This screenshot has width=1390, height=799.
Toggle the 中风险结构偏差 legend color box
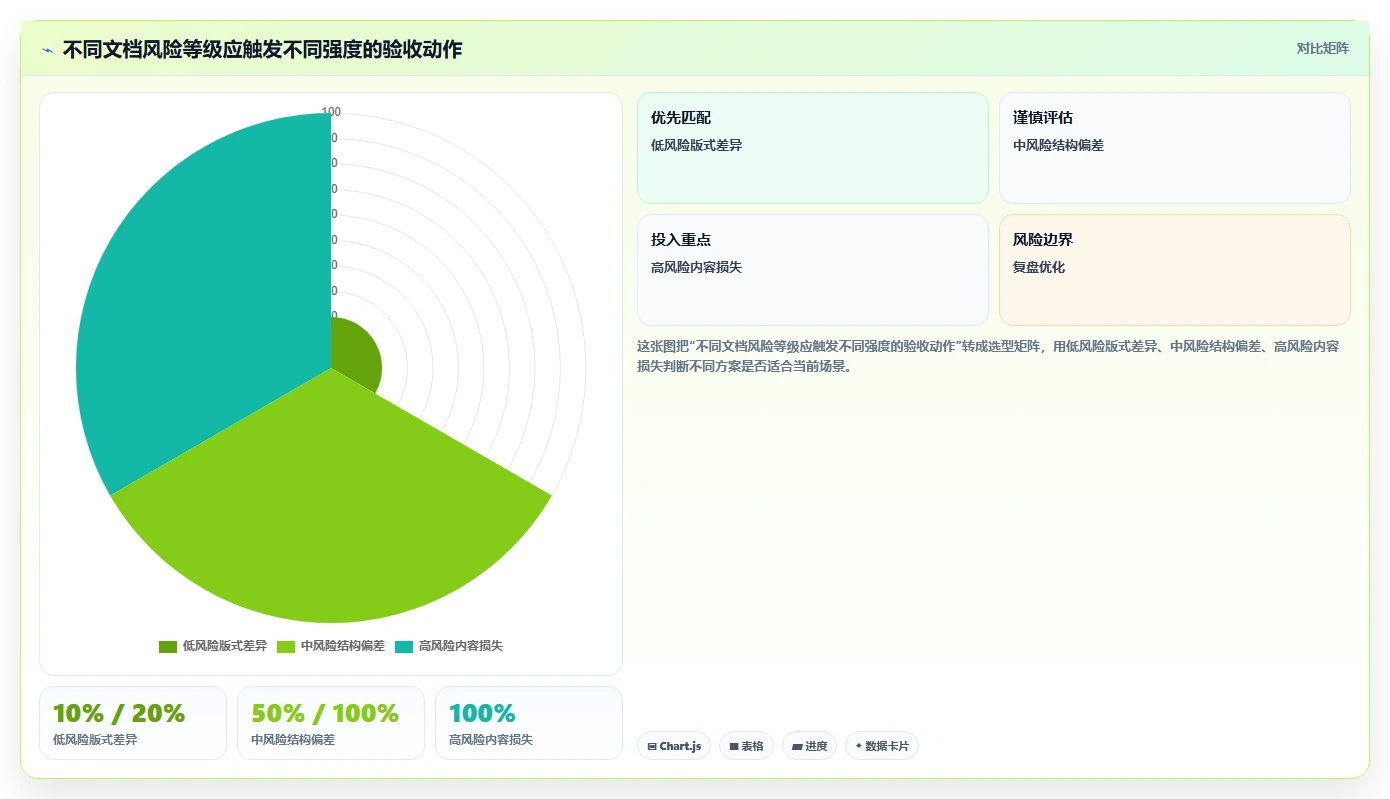coord(286,646)
